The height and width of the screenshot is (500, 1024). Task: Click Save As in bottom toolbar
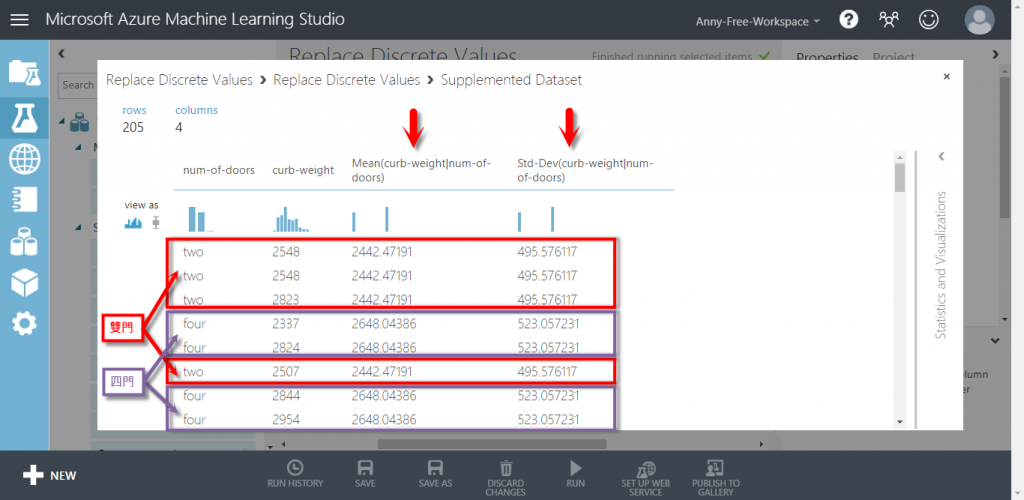[435, 475]
